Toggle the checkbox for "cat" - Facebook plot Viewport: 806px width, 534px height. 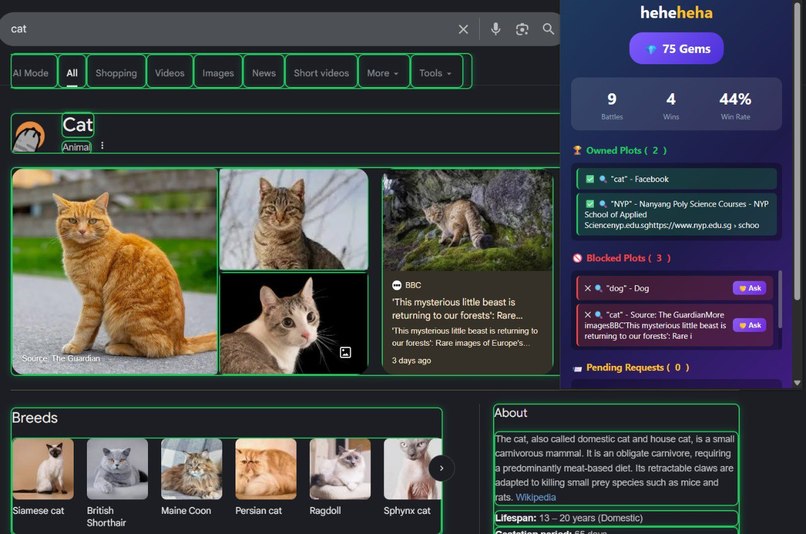pos(590,179)
